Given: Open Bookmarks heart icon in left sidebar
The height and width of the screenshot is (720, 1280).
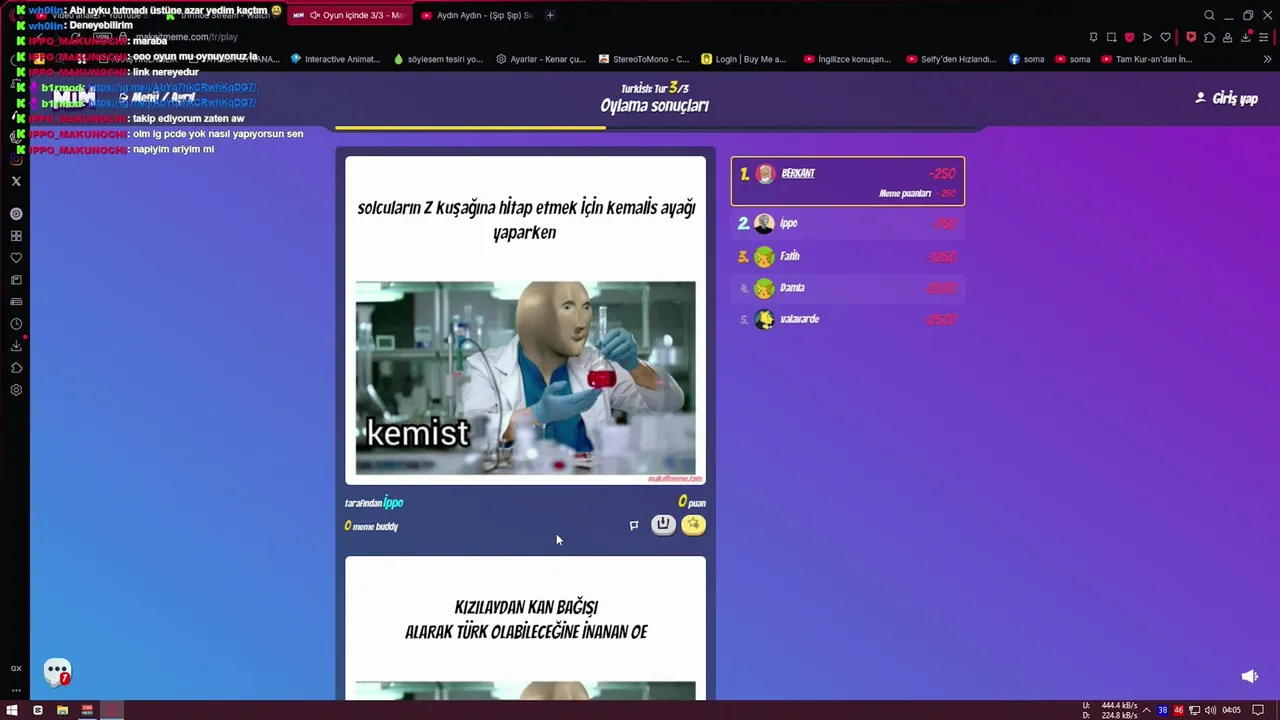Looking at the screenshot, I should click(x=16, y=258).
